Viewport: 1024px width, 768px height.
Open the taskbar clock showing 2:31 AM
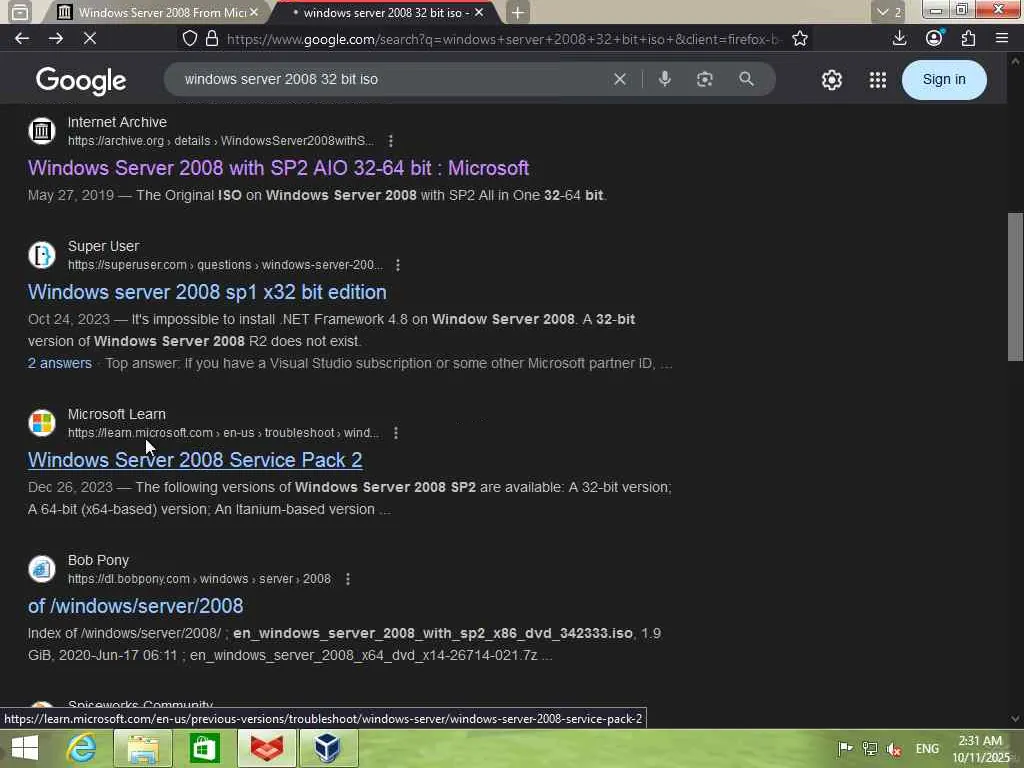tap(980, 748)
